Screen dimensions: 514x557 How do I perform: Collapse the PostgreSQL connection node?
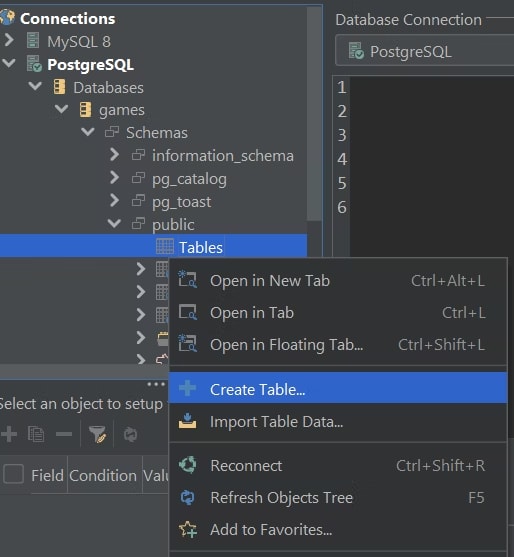9,63
